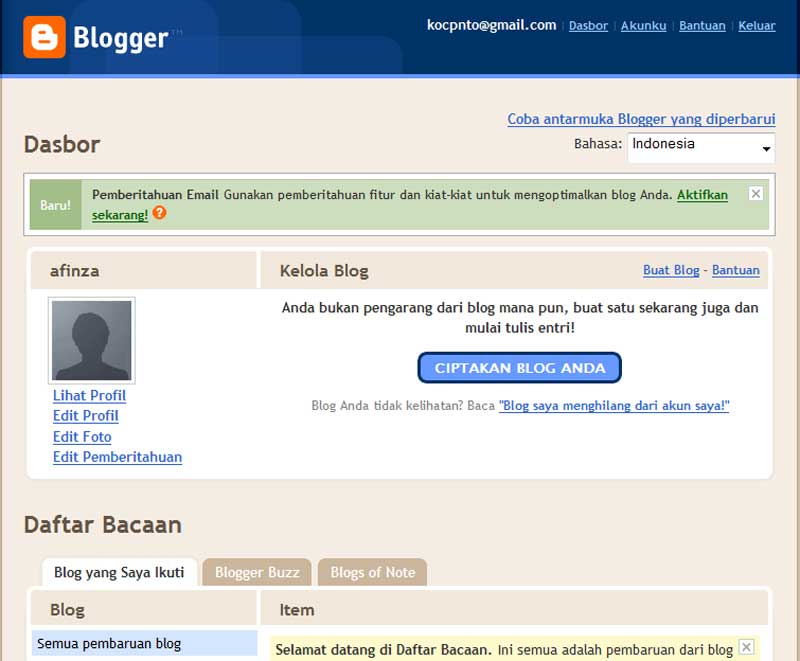Viewport: 800px width, 661px height.
Task: Click the Baru! label badge
Action: (56, 205)
